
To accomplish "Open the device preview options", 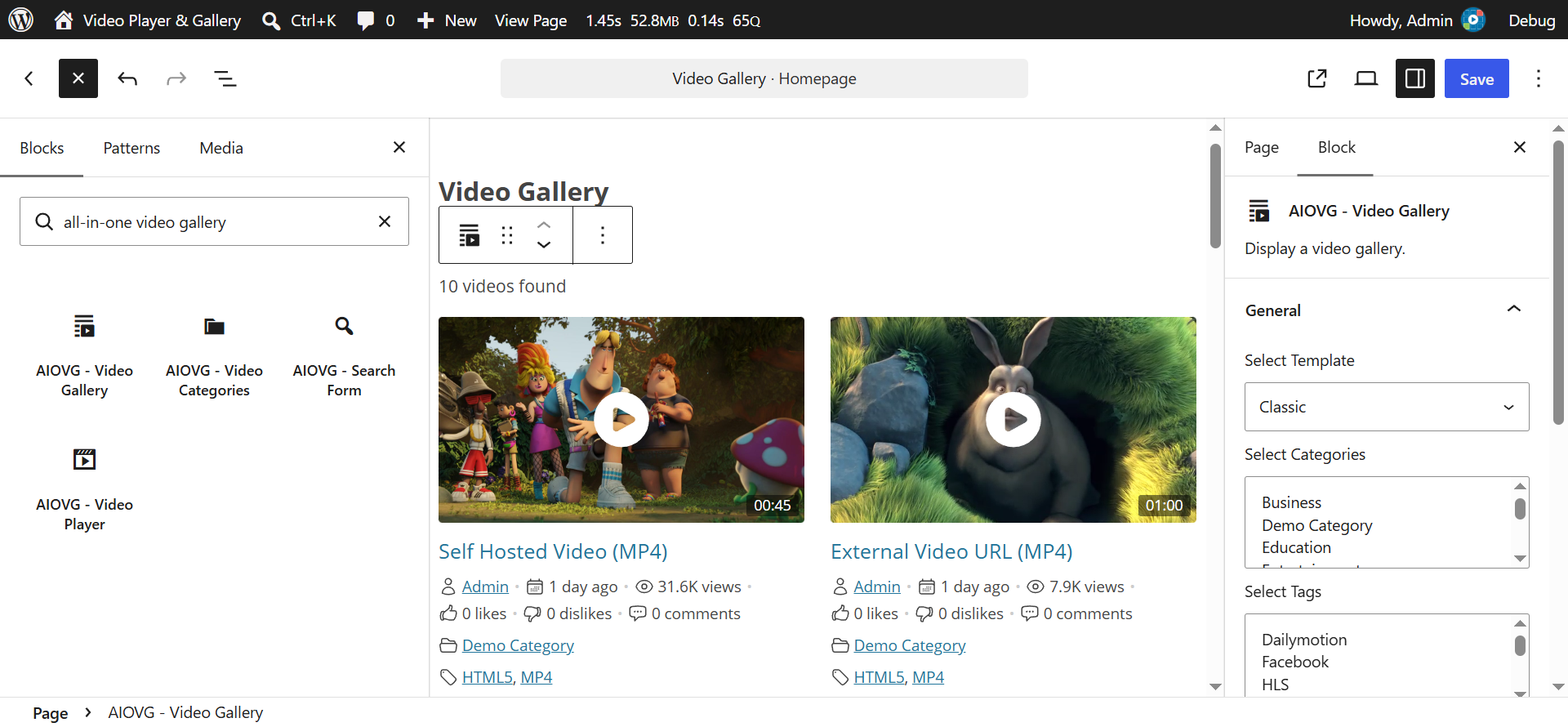I will click(x=1366, y=78).
